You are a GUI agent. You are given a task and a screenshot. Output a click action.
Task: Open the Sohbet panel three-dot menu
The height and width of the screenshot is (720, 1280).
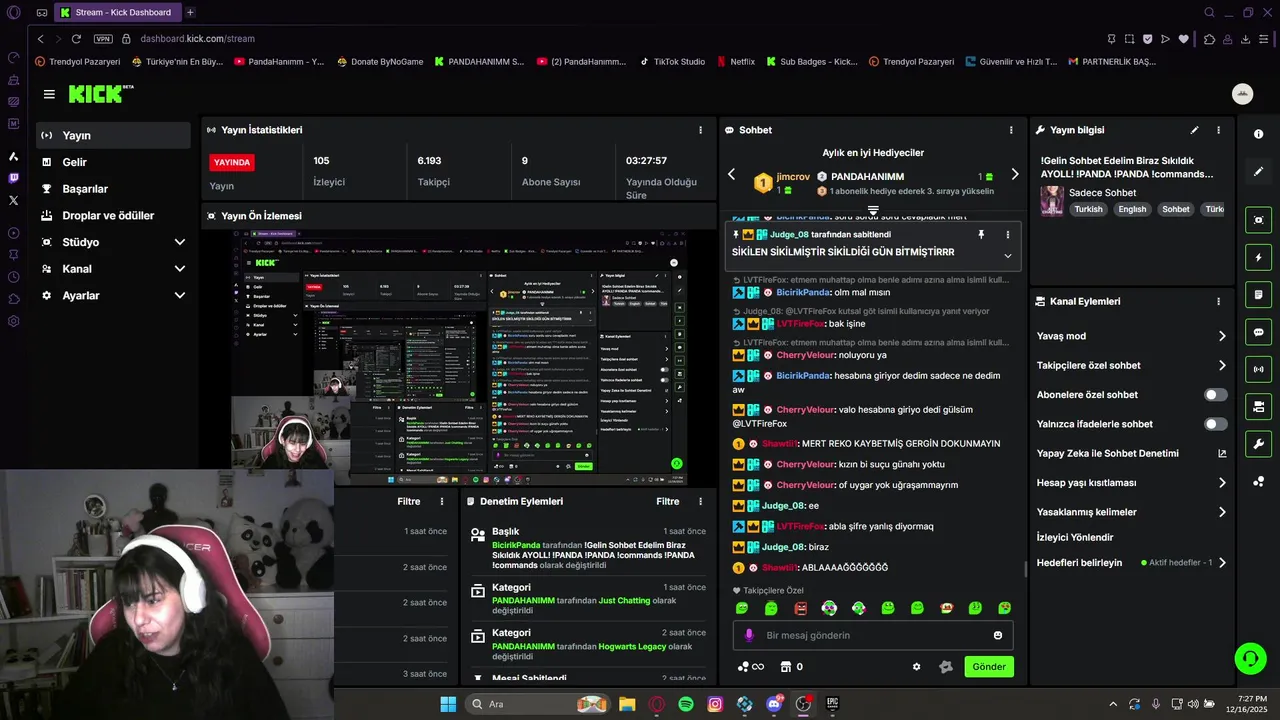point(1011,130)
